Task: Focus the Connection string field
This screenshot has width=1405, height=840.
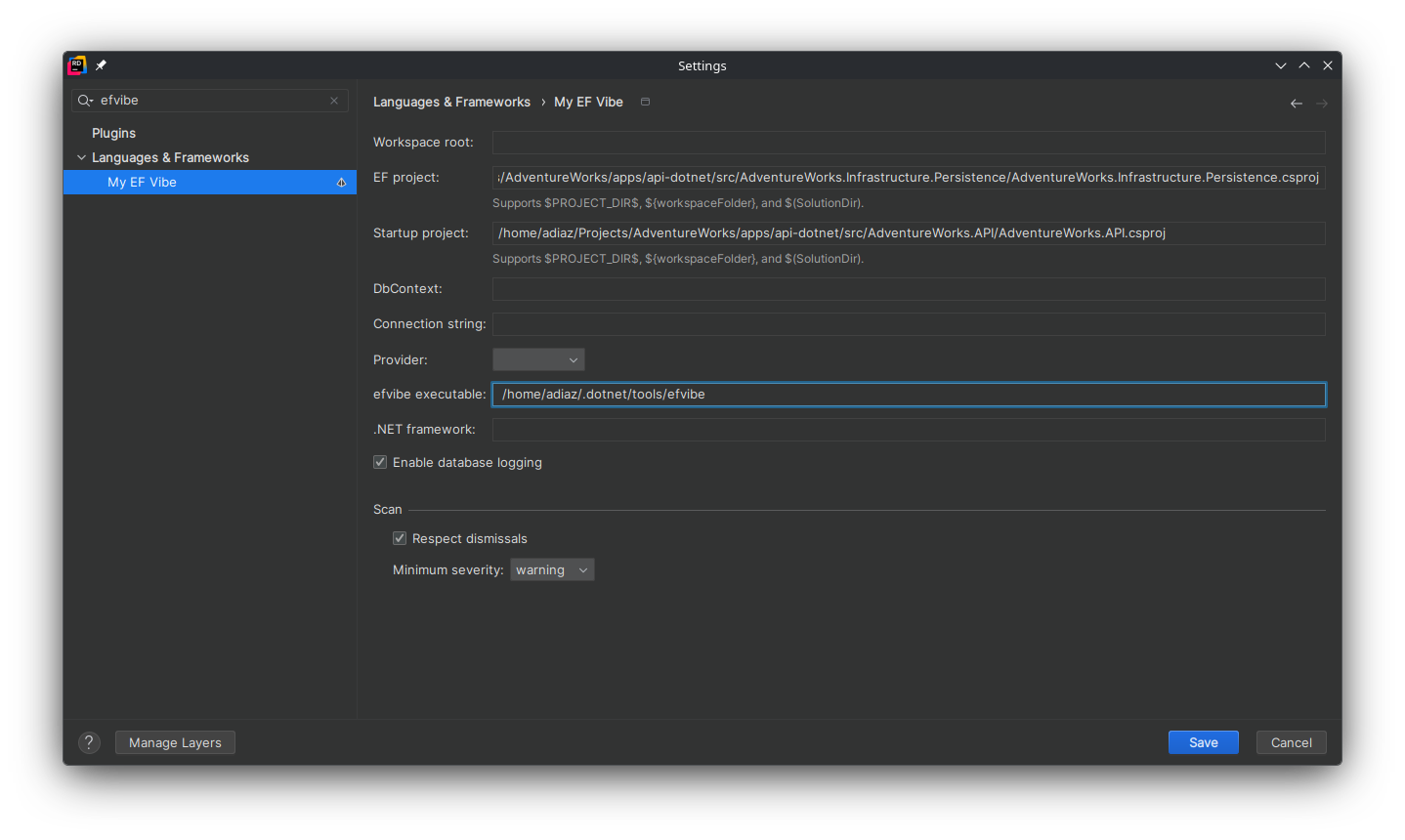Action: (909, 324)
